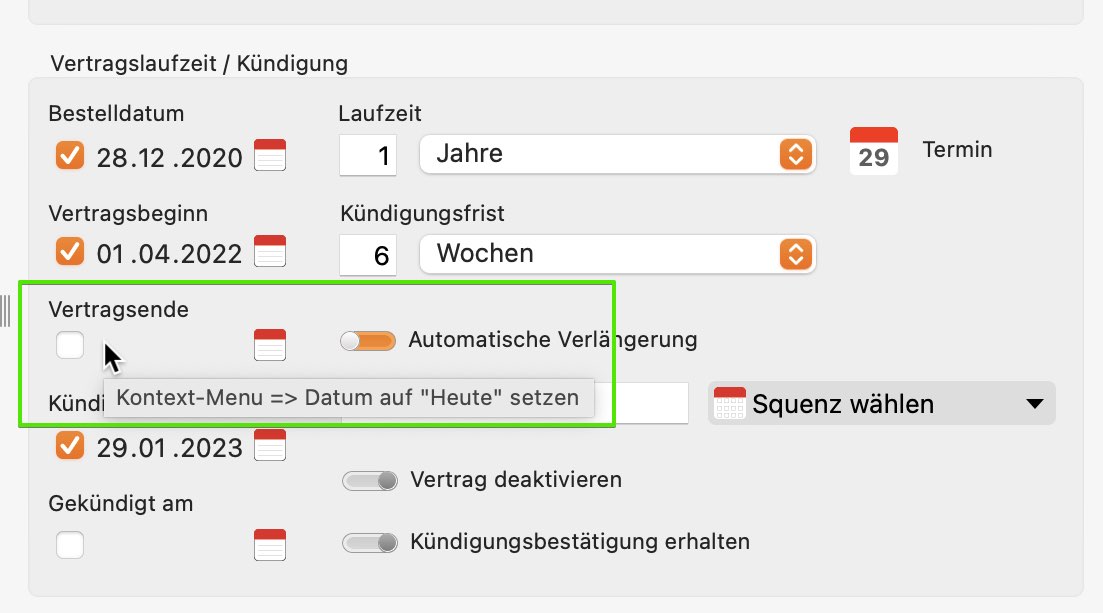
Task: Click the Laufzeit number field
Action: pos(368,155)
